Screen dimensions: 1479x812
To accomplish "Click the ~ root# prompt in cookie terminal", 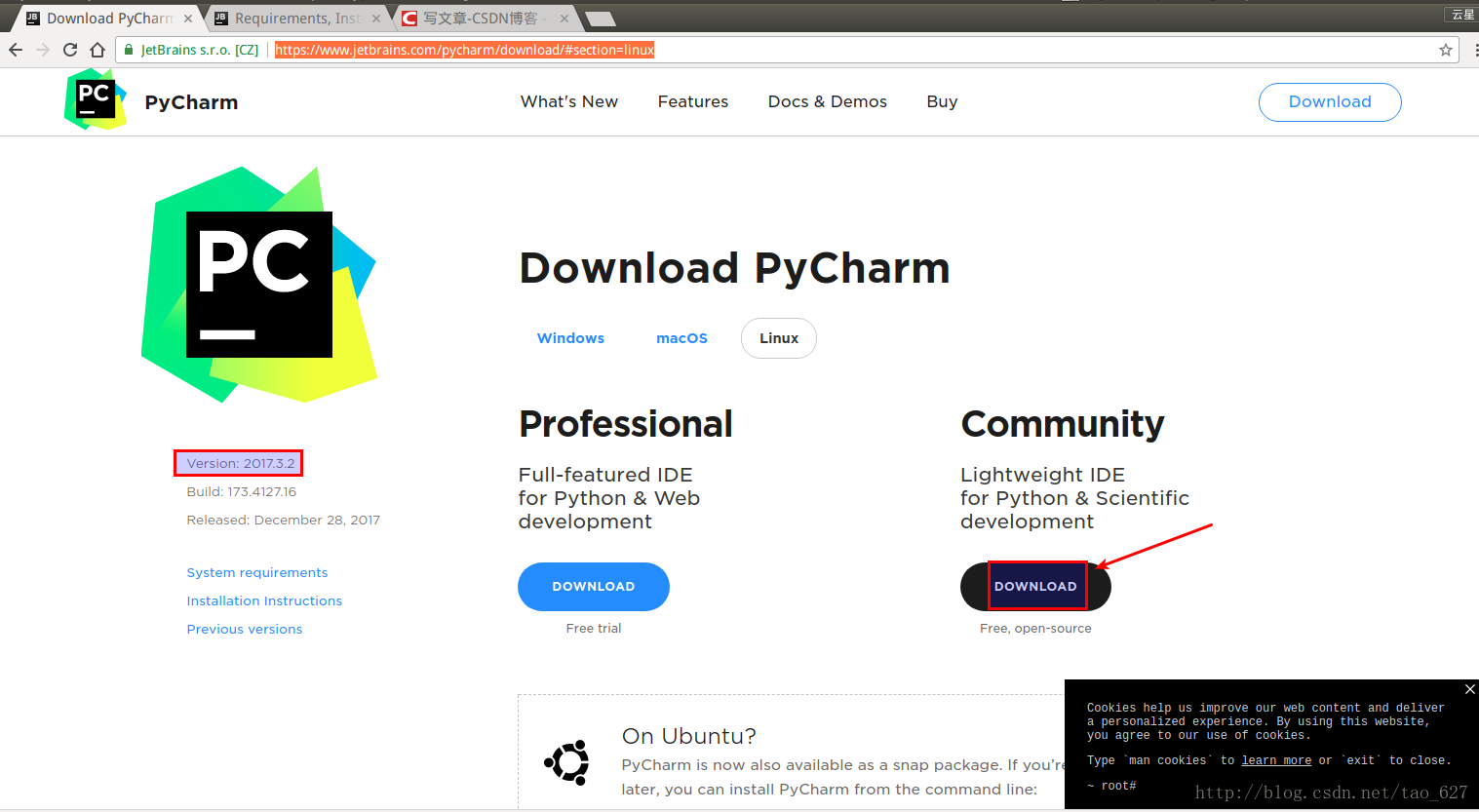I will tap(1111, 786).
